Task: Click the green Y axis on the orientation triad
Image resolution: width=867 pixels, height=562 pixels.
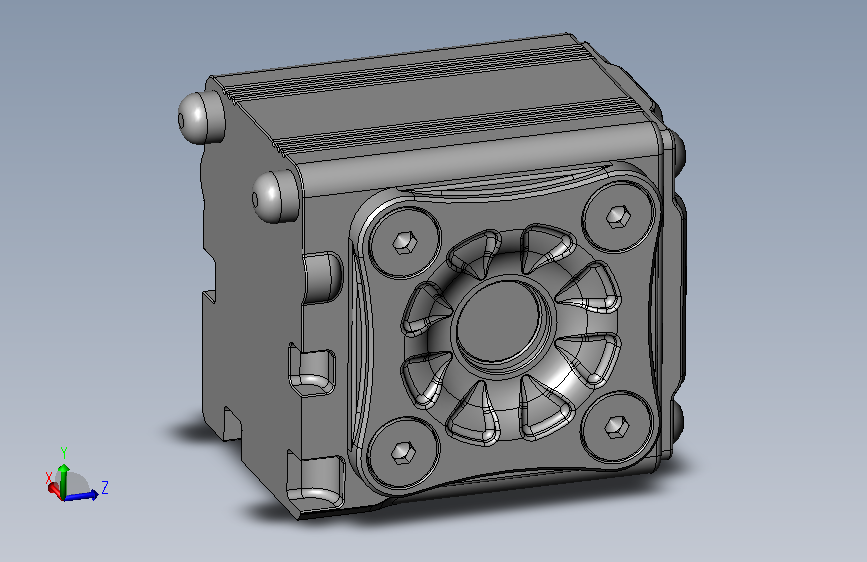Action: (64, 480)
